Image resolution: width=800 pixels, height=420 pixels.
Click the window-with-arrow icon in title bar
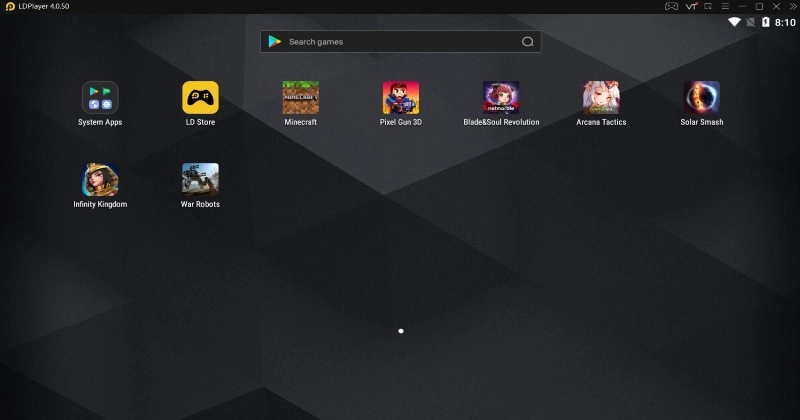(708, 7)
